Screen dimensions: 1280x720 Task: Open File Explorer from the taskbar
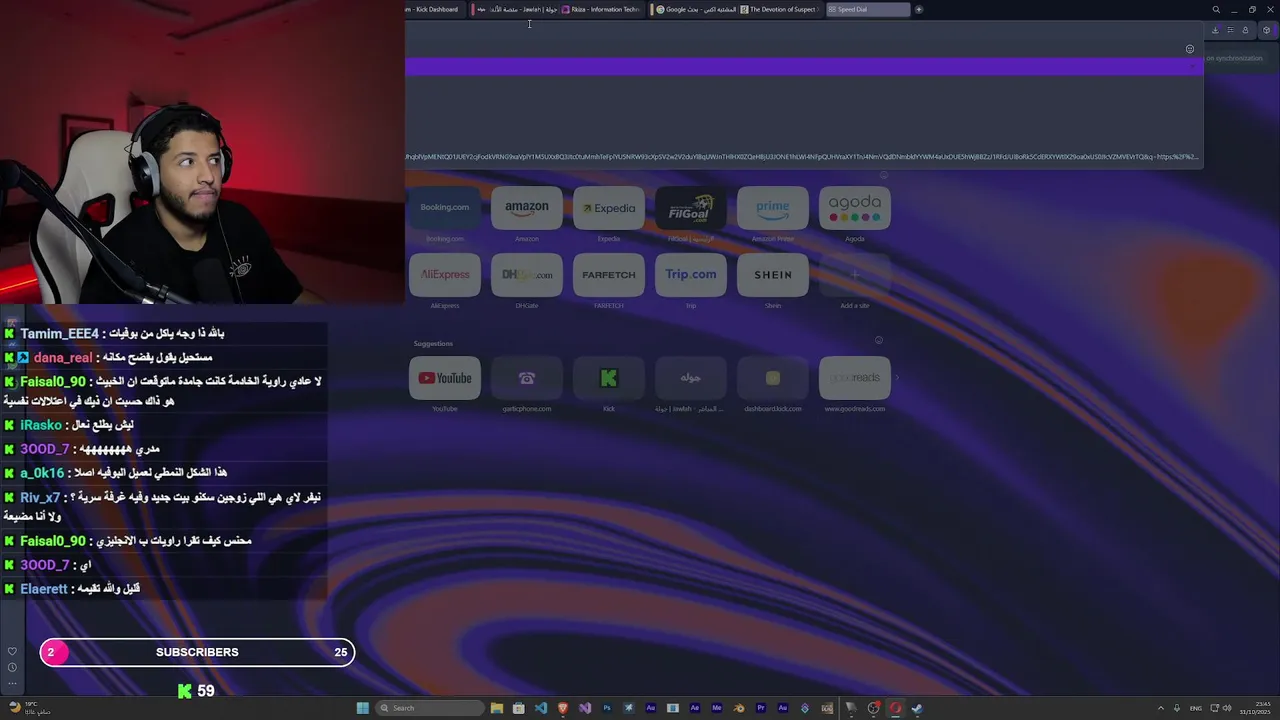[x=496, y=708]
